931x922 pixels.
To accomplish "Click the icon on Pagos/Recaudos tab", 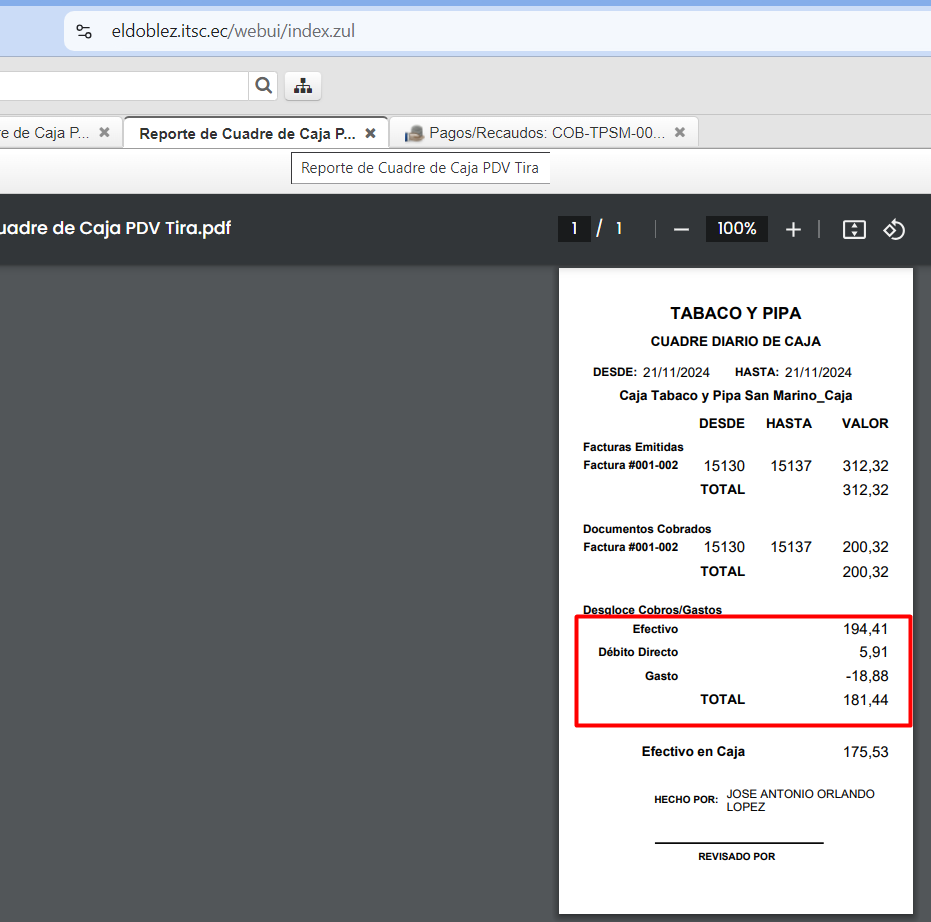I will (x=414, y=133).
